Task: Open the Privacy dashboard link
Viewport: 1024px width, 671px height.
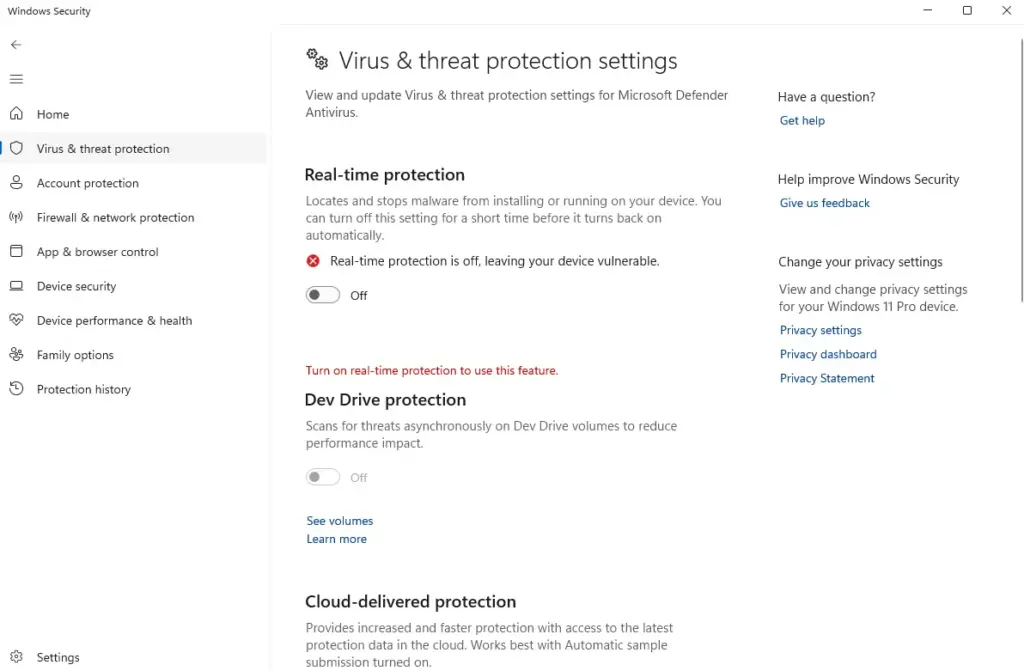Action: point(828,353)
